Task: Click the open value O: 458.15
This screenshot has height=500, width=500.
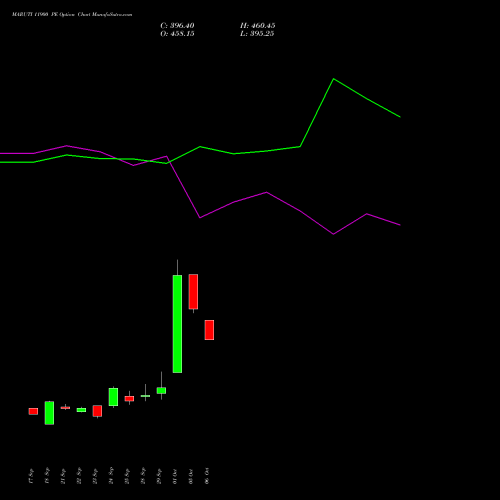Action: click(177, 34)
